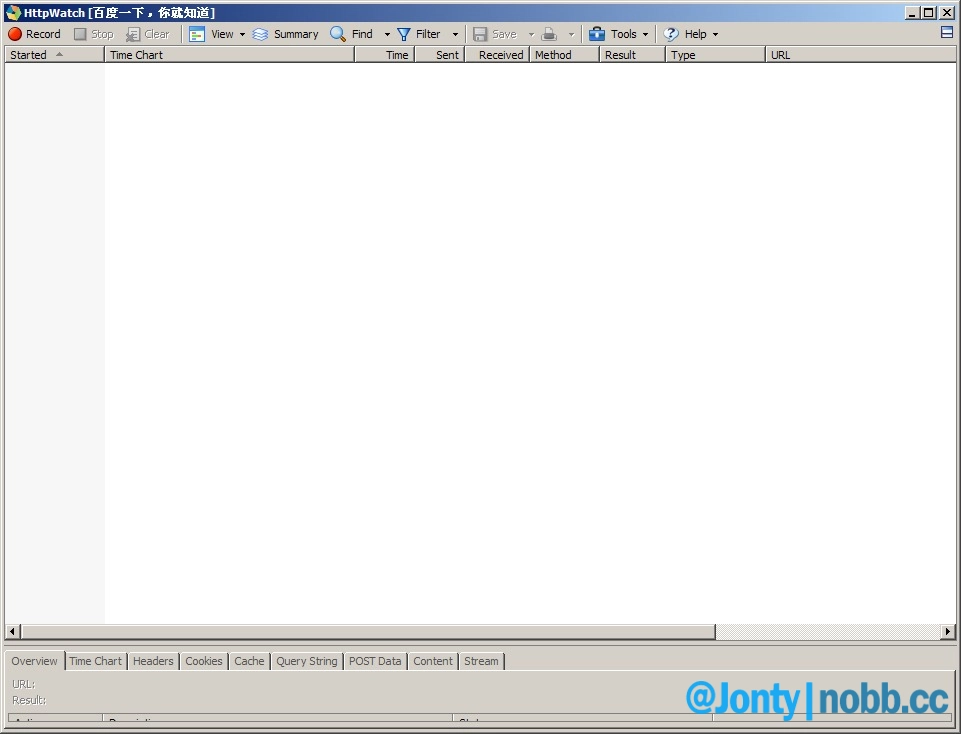
Task: Click the Tools toolbox icon
Action: coord(597,34)
